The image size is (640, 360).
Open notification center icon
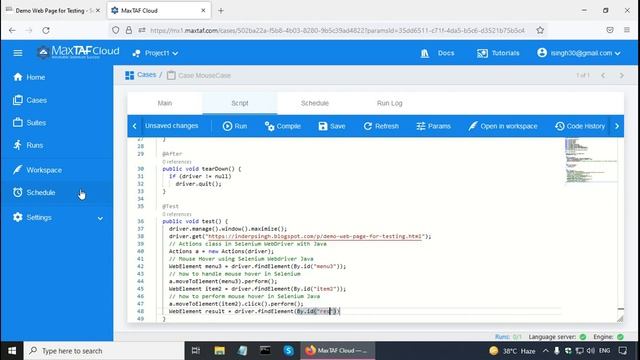[x=622, y=351]
